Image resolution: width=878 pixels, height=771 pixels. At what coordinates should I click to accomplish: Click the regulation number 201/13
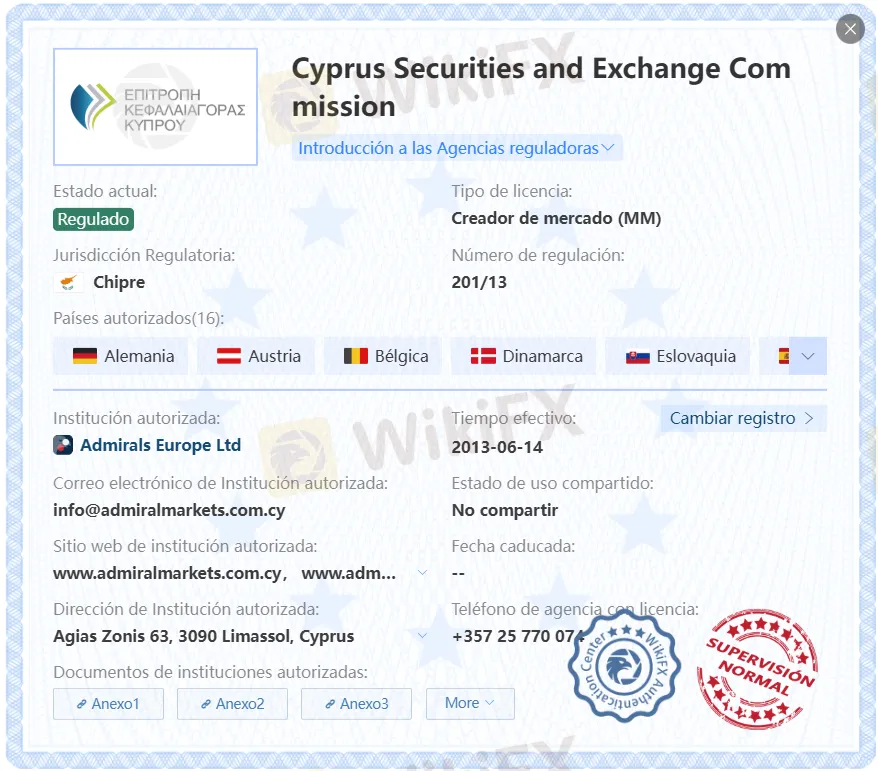click(x=479, y=282)
